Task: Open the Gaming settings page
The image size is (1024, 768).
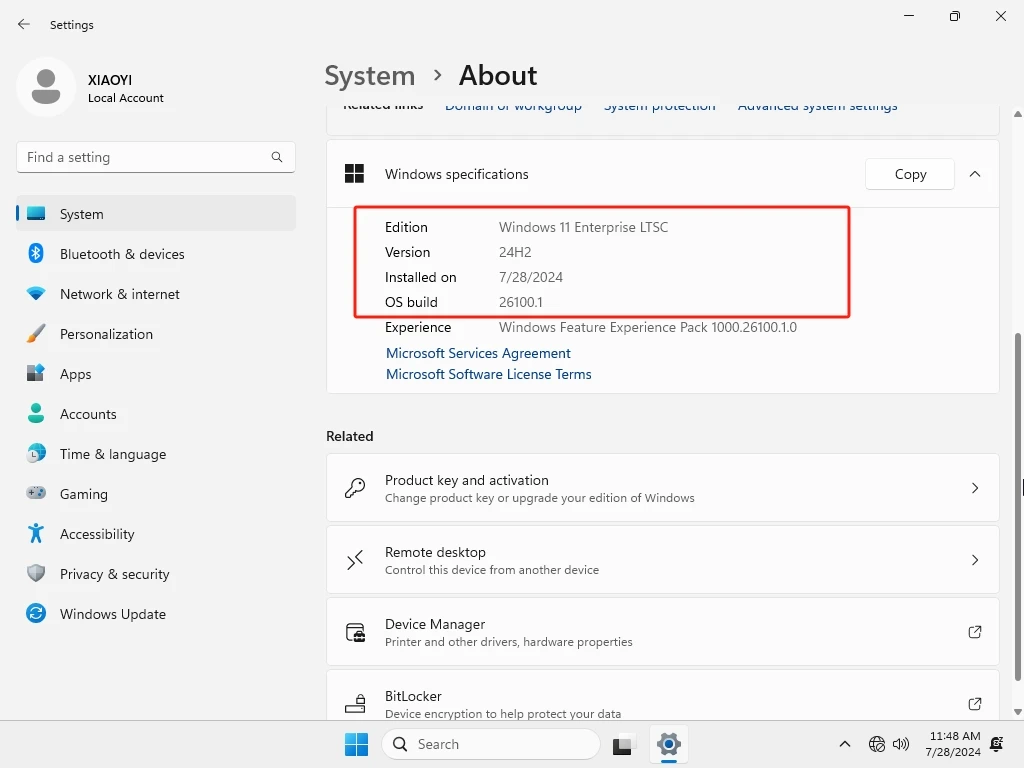Action: tap(155, 494)
